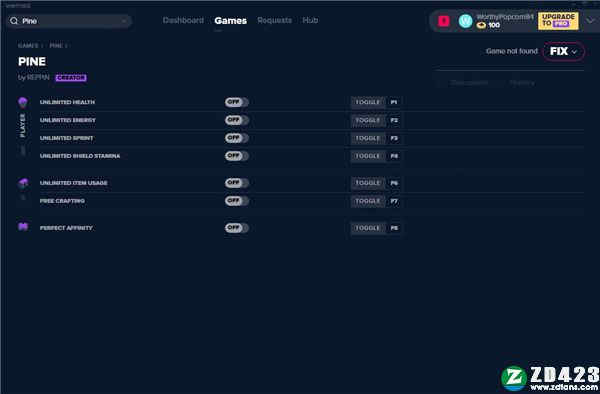The width and height of the screenshot is (600, 394).
Task: Click the F4 hotkey label
Action: (394, 156)
